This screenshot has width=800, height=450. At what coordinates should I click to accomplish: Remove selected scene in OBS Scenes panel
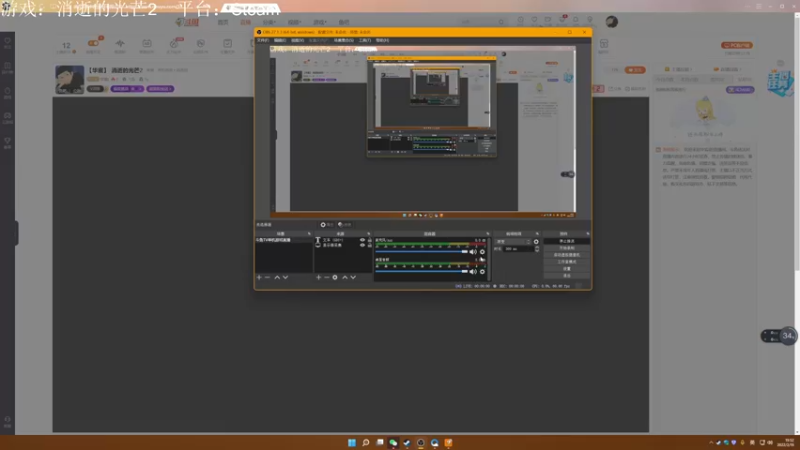point(267,278)
